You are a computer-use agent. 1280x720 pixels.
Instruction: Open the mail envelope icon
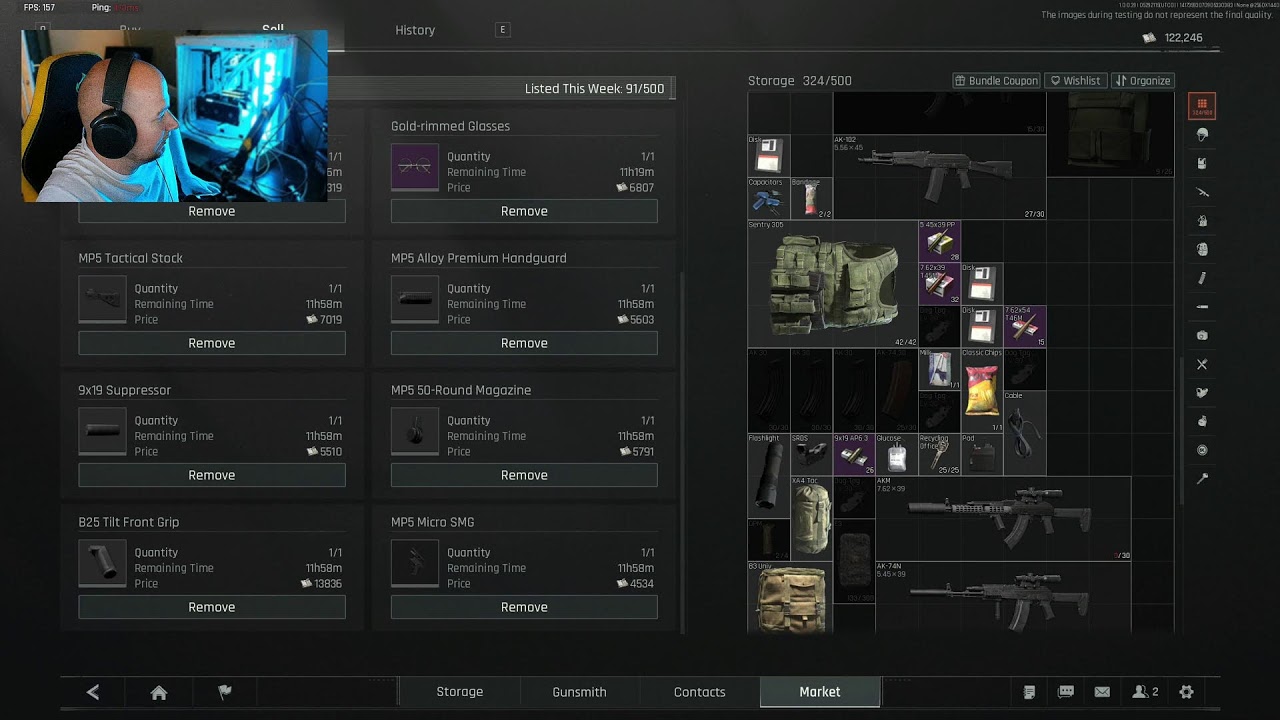[x=1102, y=692]
